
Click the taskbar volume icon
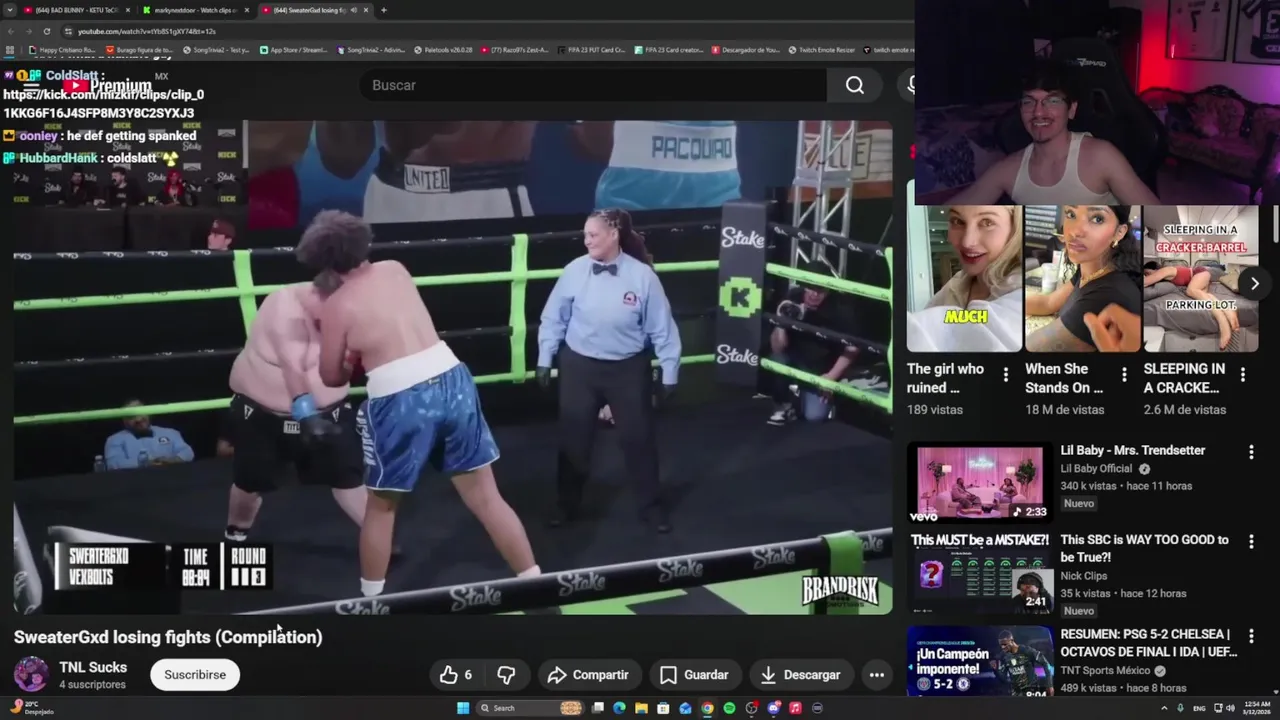point(1230,708)
